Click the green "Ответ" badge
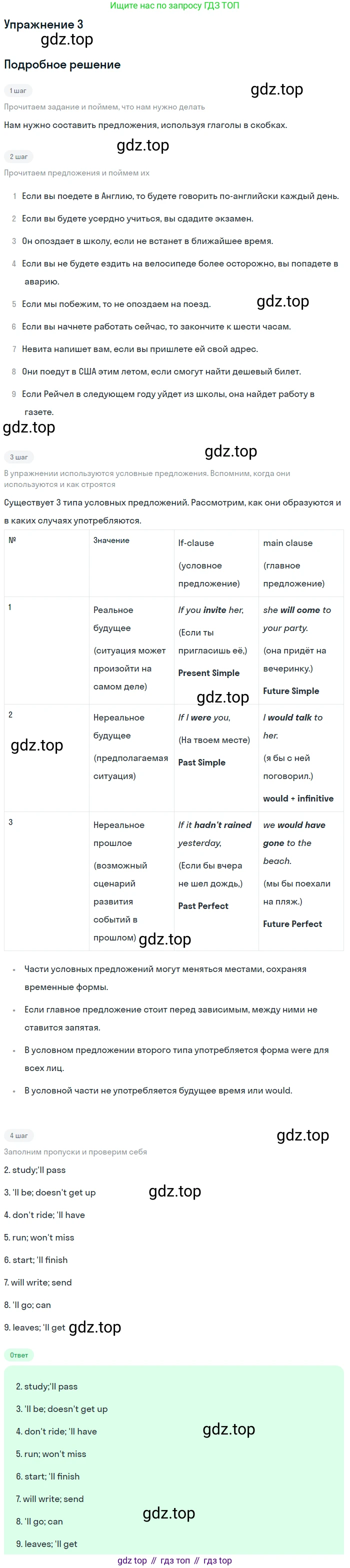The height and width of the screenshot is (1568, 350). point(19,1355)
